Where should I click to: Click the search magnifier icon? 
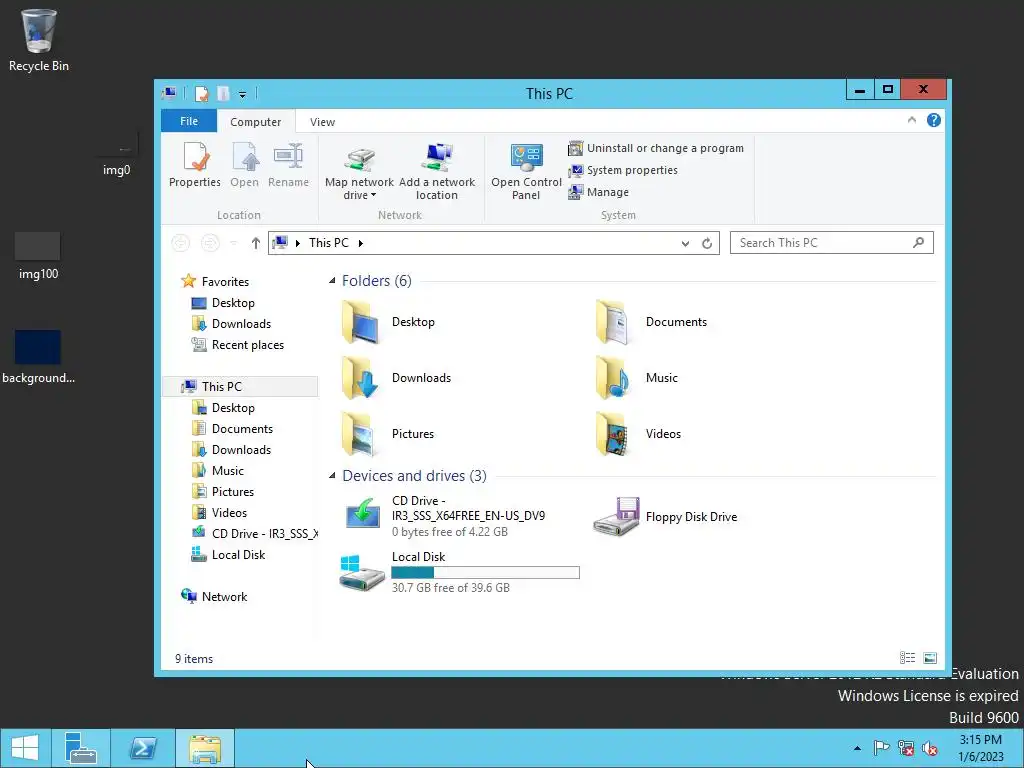point(918,242)
